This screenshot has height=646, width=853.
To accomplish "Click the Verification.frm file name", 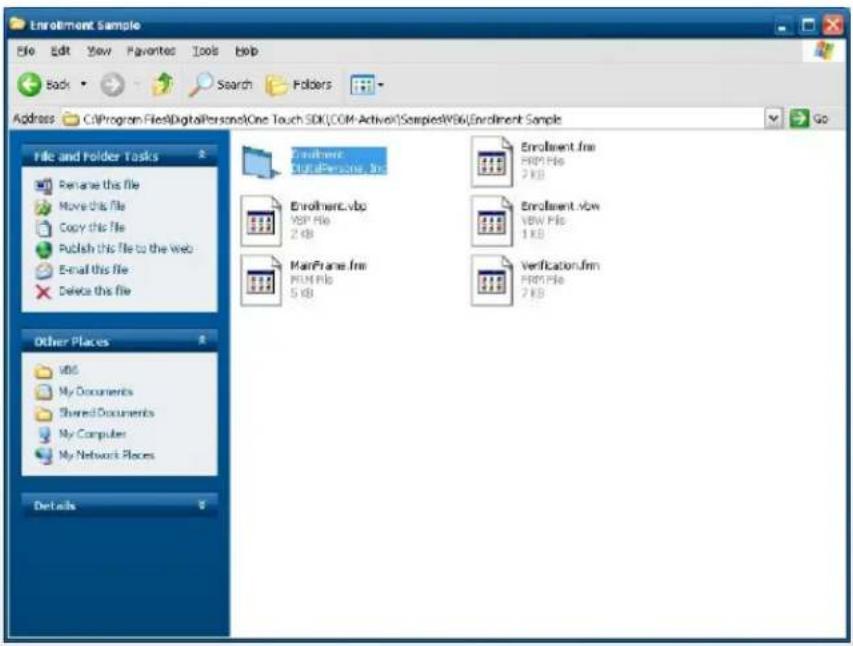I will pos(560,266).
